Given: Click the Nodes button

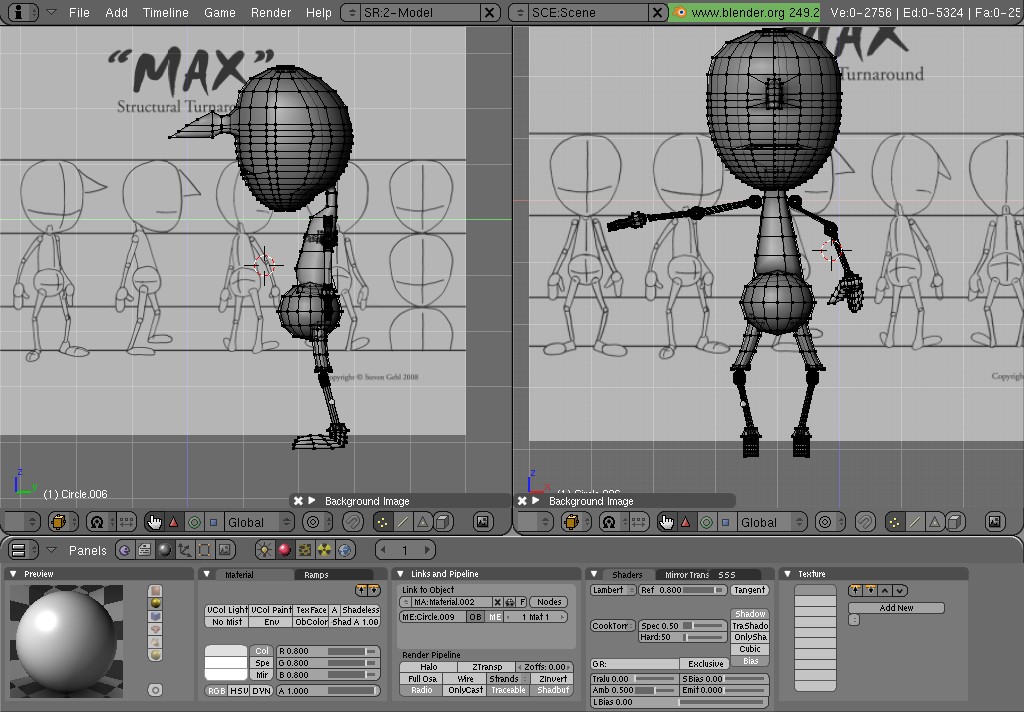Looking at the screenshot, I should 549,602.
